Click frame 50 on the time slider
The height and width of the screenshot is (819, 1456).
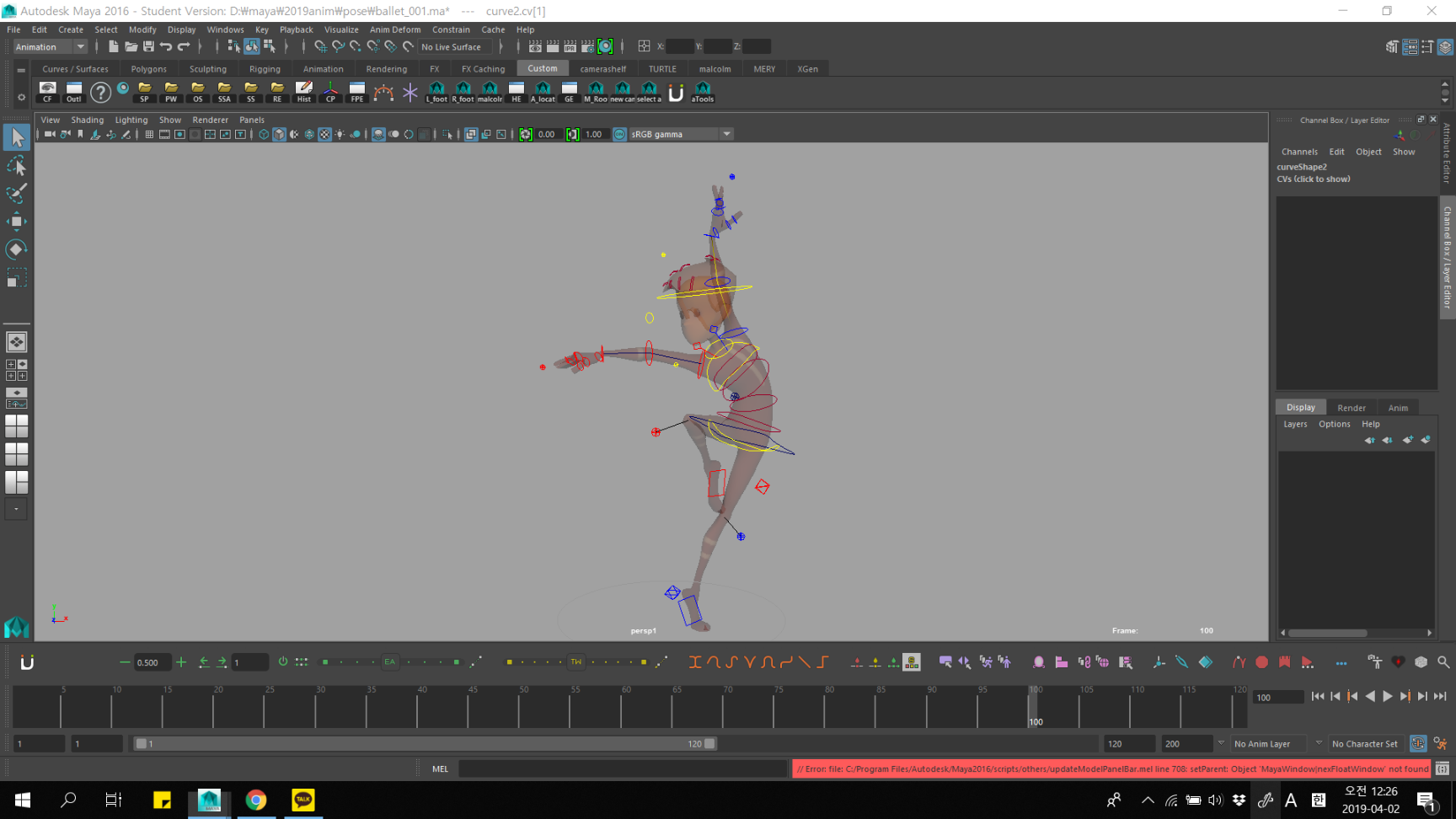[519, 708]
